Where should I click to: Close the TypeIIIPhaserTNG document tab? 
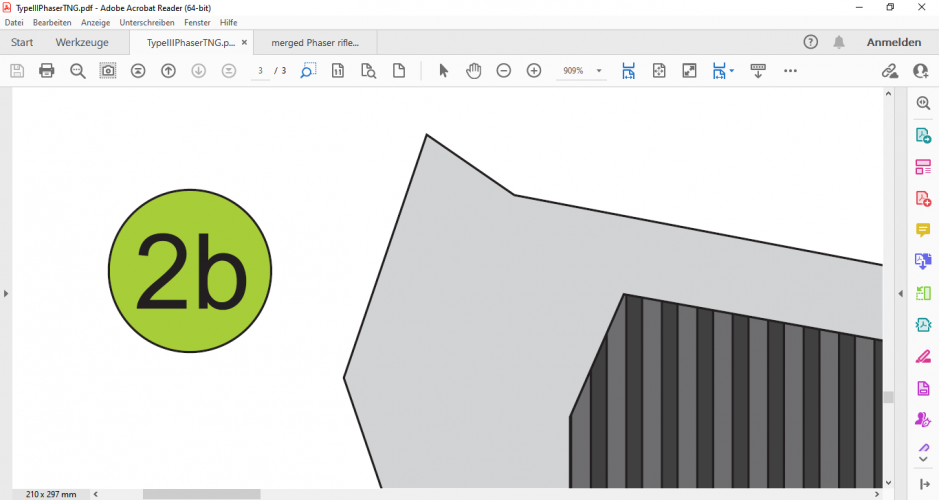(244, 43)
